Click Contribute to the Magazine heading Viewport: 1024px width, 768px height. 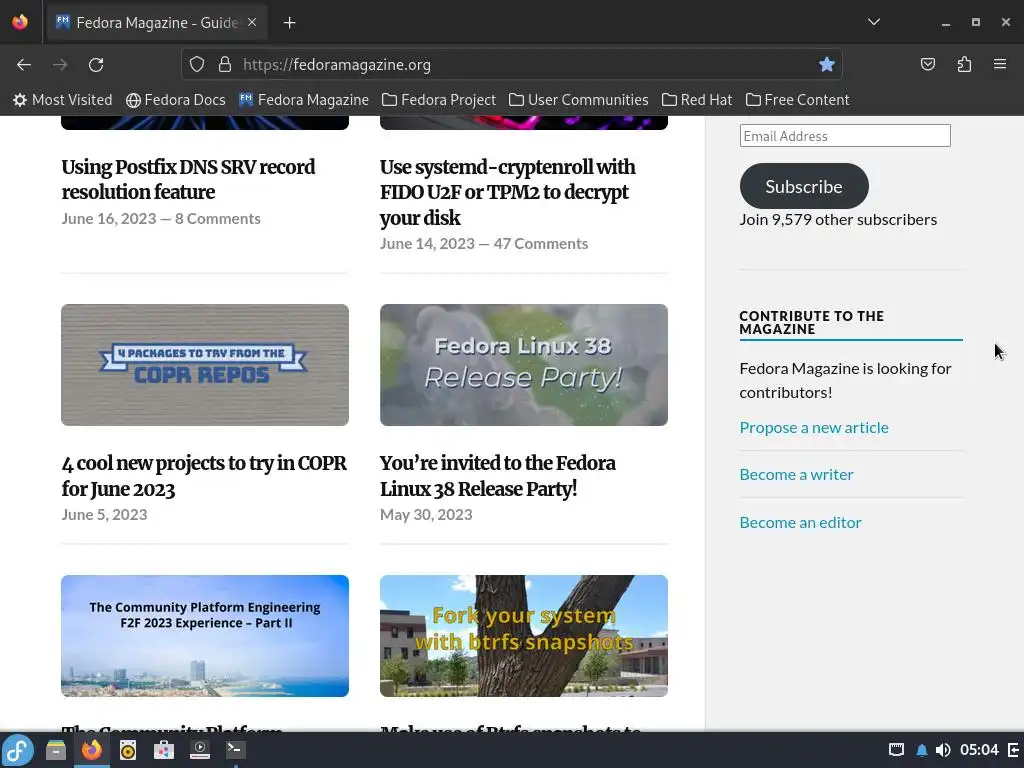[812, 323]
